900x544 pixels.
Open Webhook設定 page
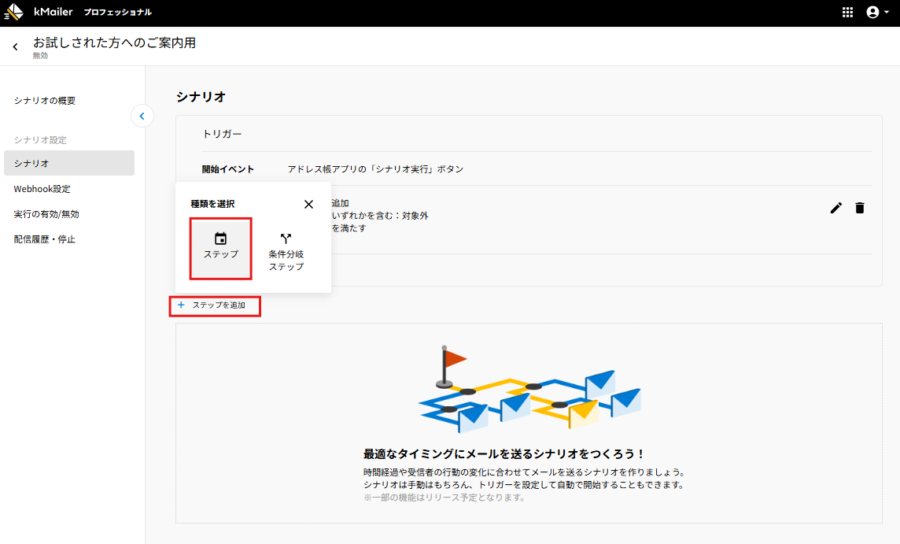pos(42,189)
